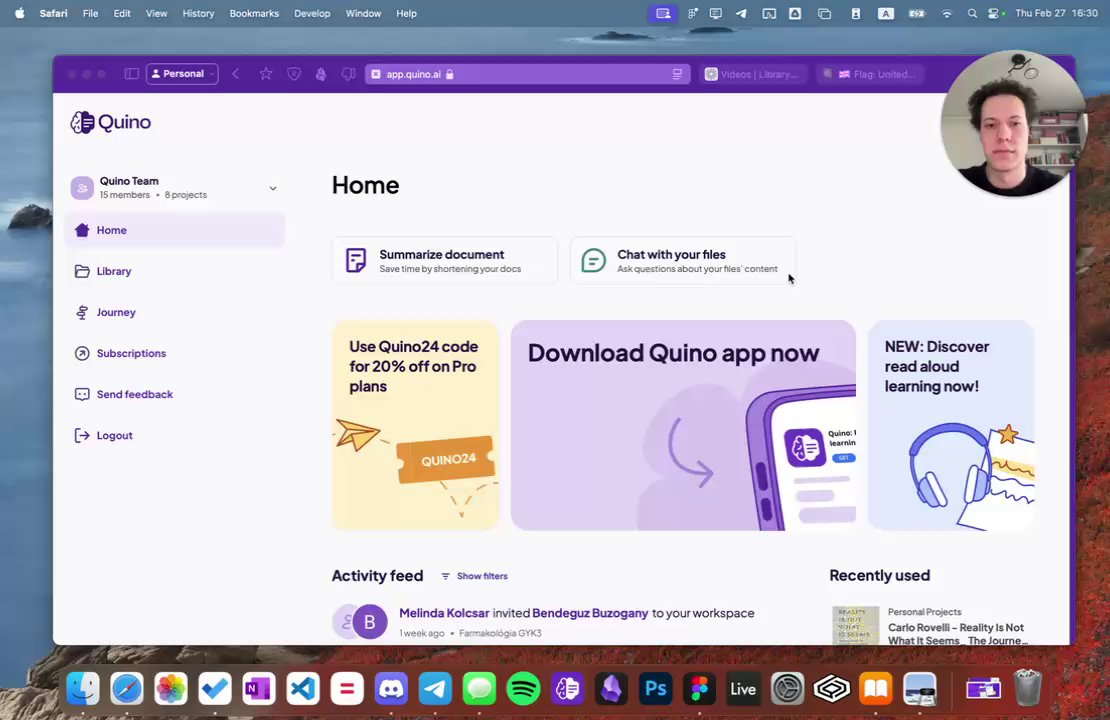The width and height of the screenshot is (1110, 720).
Task: Open Bendeguz Buzogany profile link
Action: pos(590,613)
